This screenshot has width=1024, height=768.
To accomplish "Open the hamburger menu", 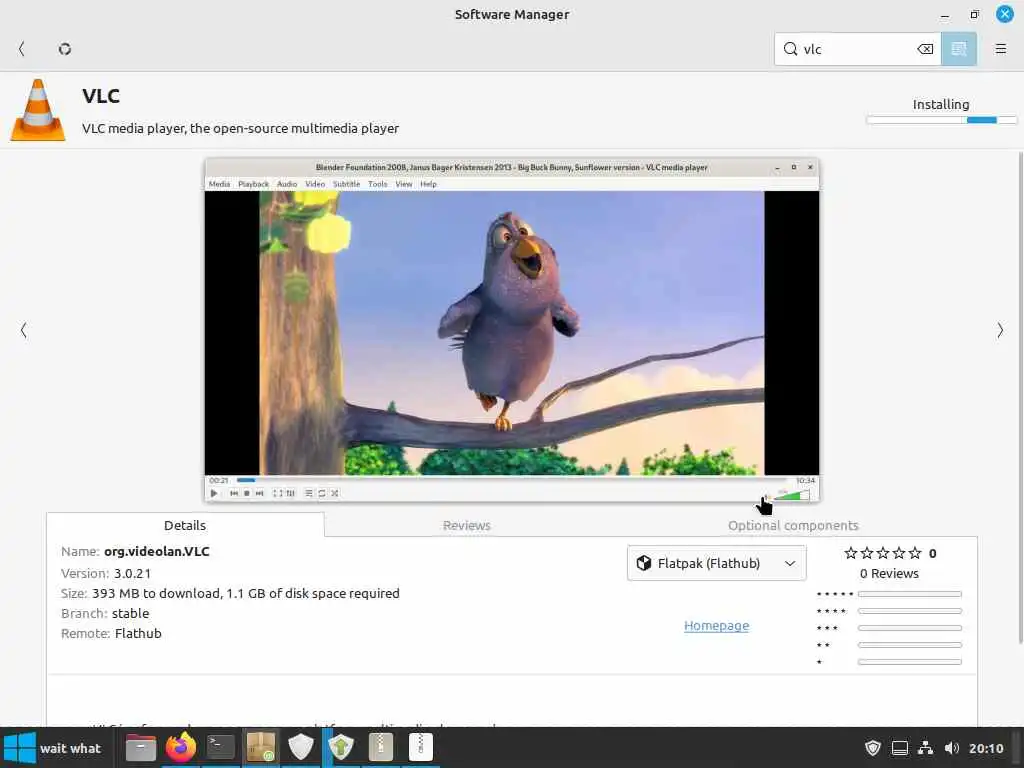I will tap(1000, 49).
